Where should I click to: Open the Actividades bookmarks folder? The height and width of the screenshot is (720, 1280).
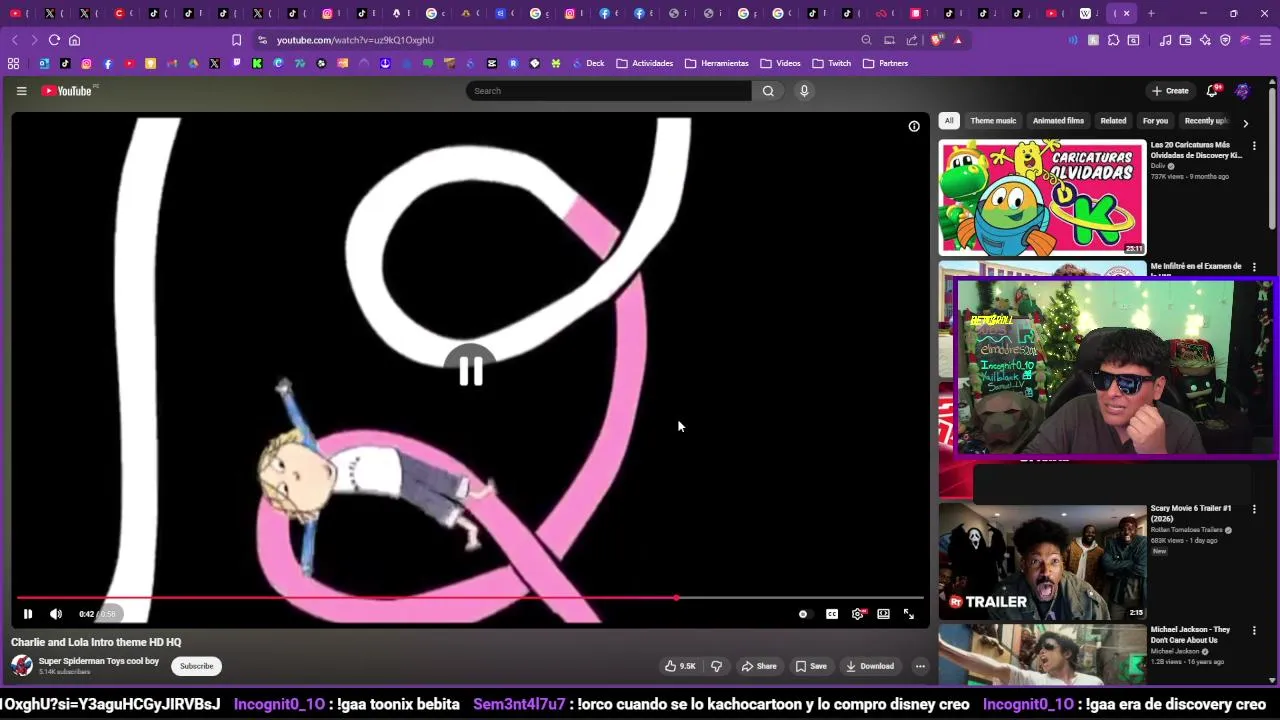pyautogui.click(x=645, y=63)
